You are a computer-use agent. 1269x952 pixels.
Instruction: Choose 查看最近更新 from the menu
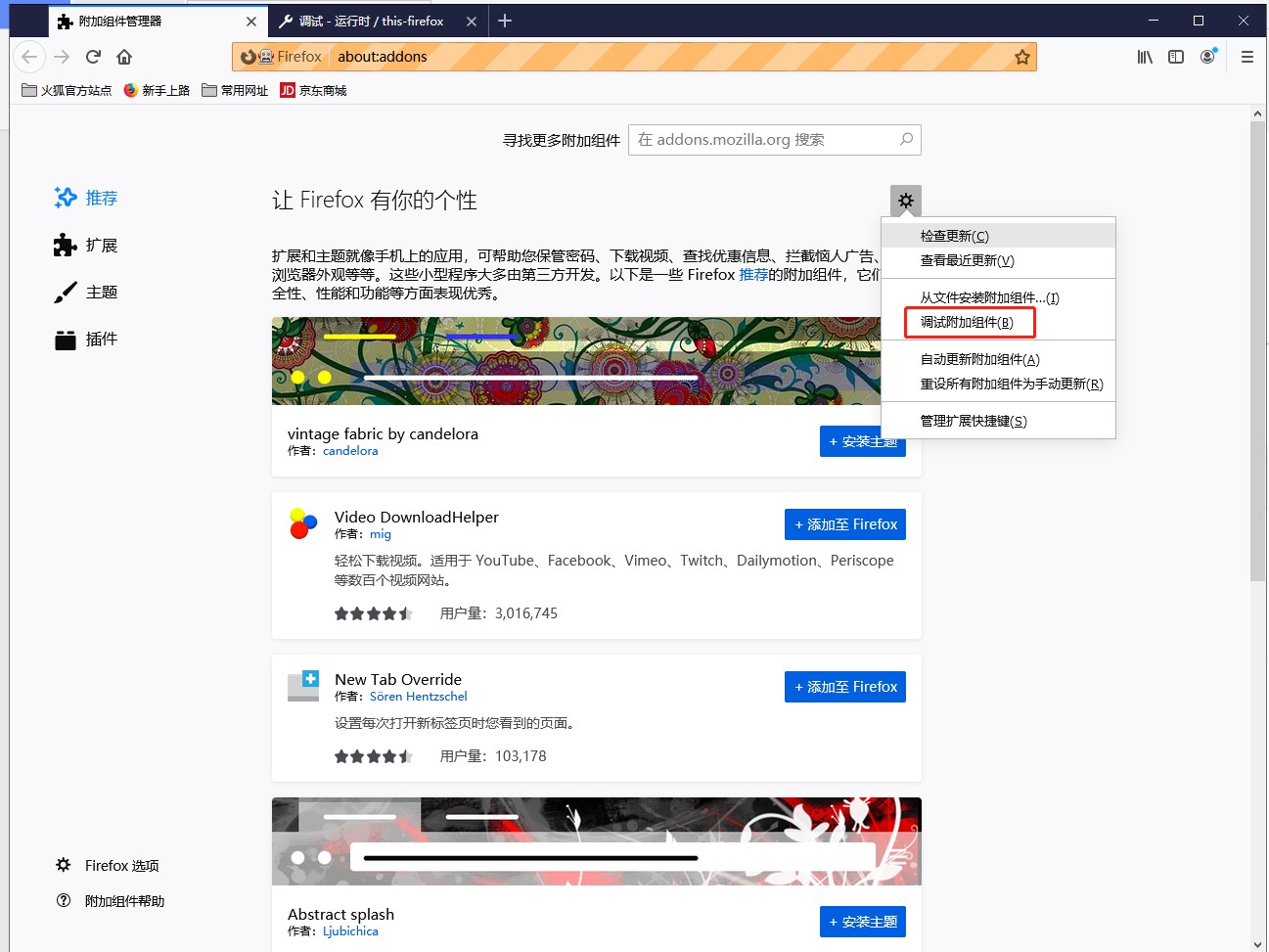point(998,260)
